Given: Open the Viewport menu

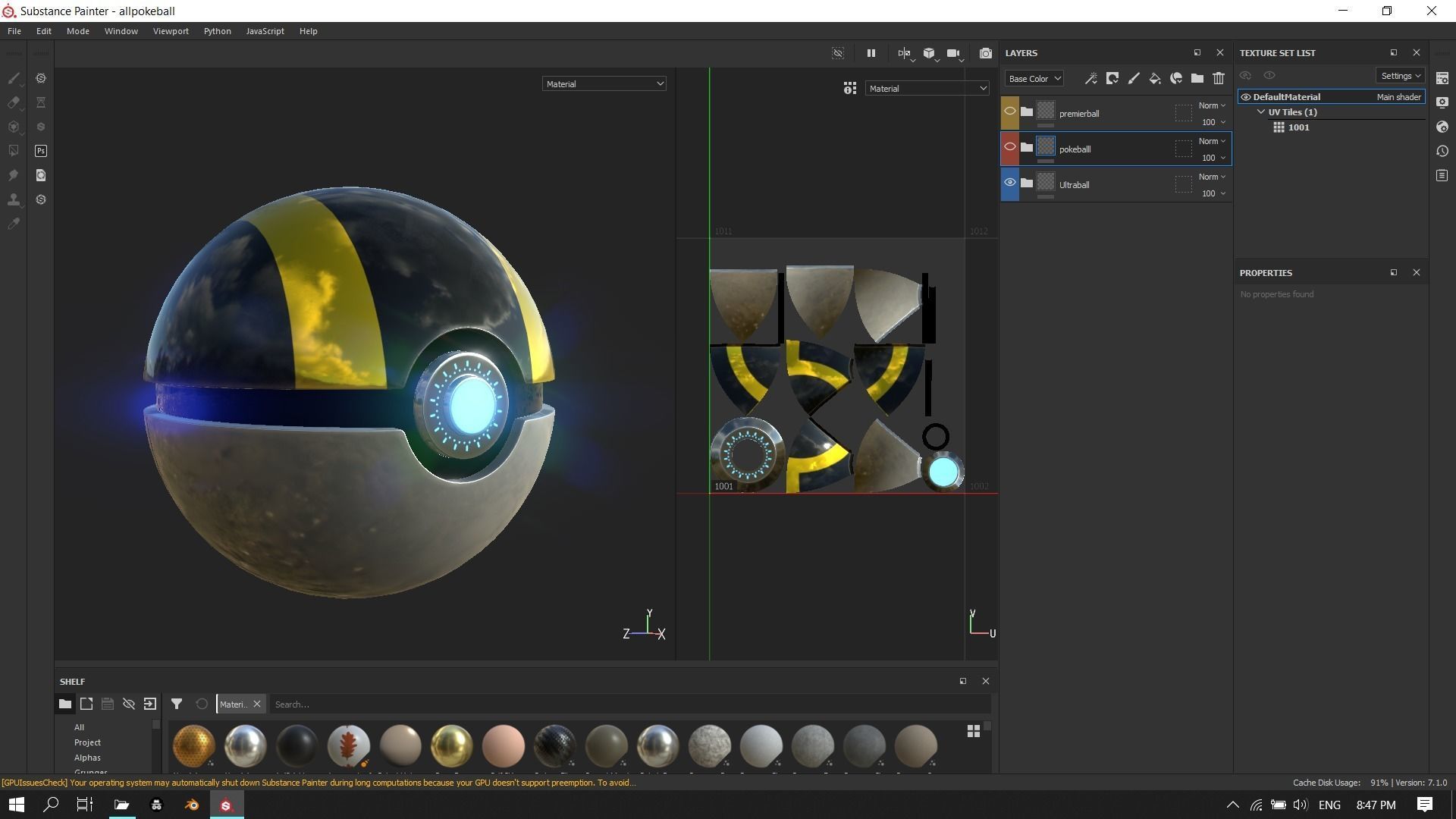Looking at the screenshot, I should click(x=171, y=31).
